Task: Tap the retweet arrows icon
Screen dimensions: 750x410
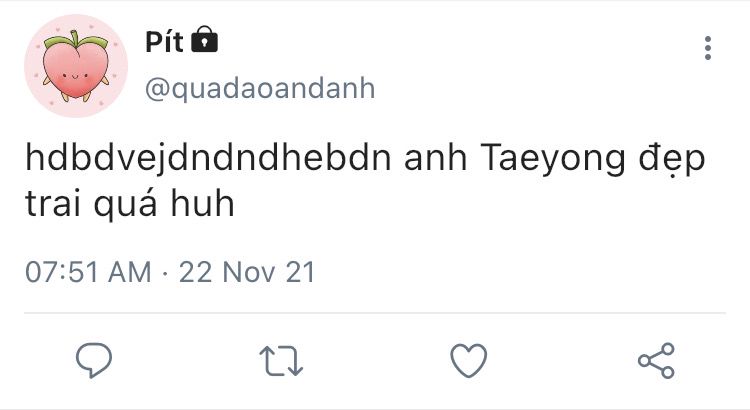Action: tap(281, 359)
